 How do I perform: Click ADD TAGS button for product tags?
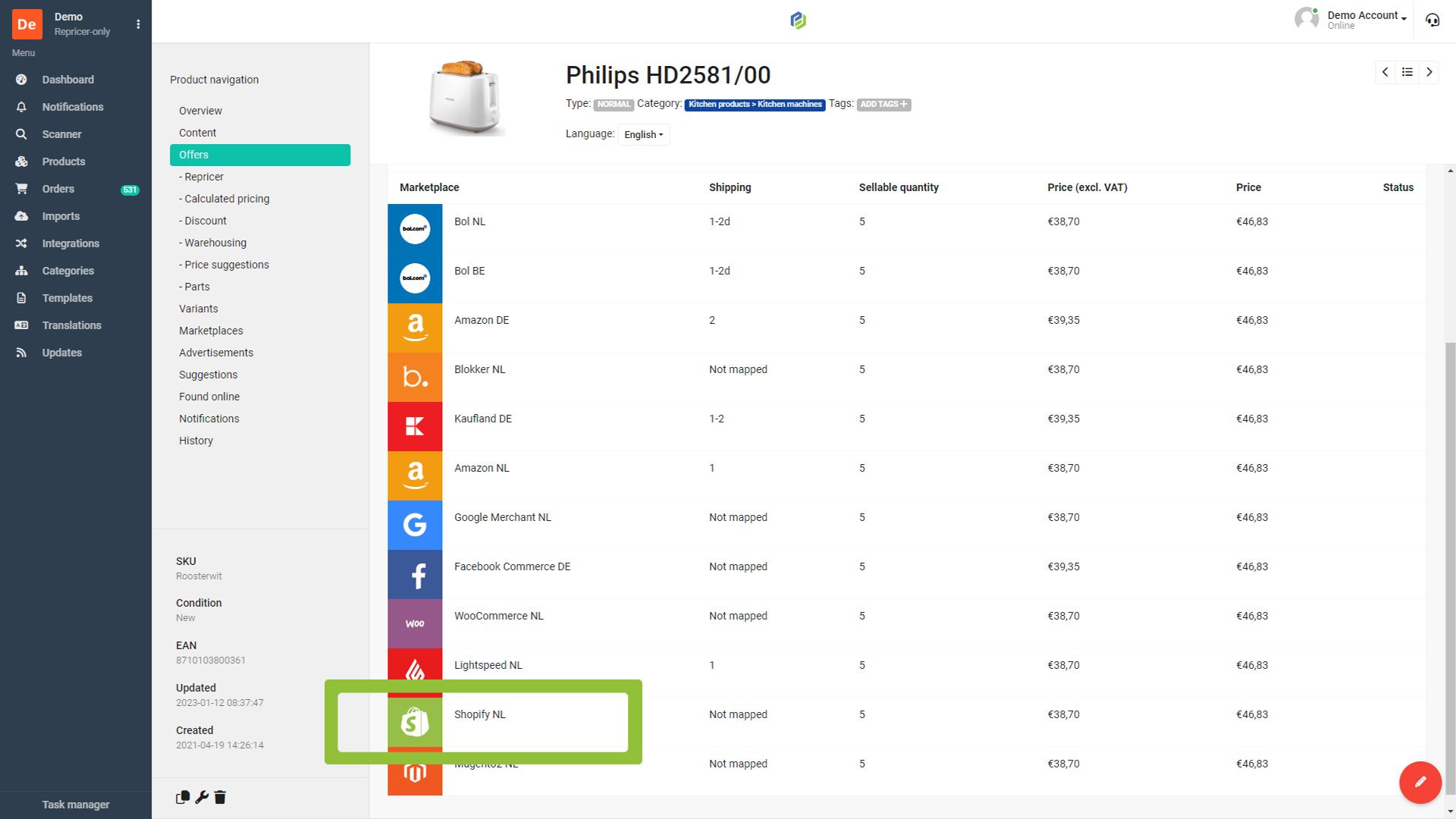point(883,104)
